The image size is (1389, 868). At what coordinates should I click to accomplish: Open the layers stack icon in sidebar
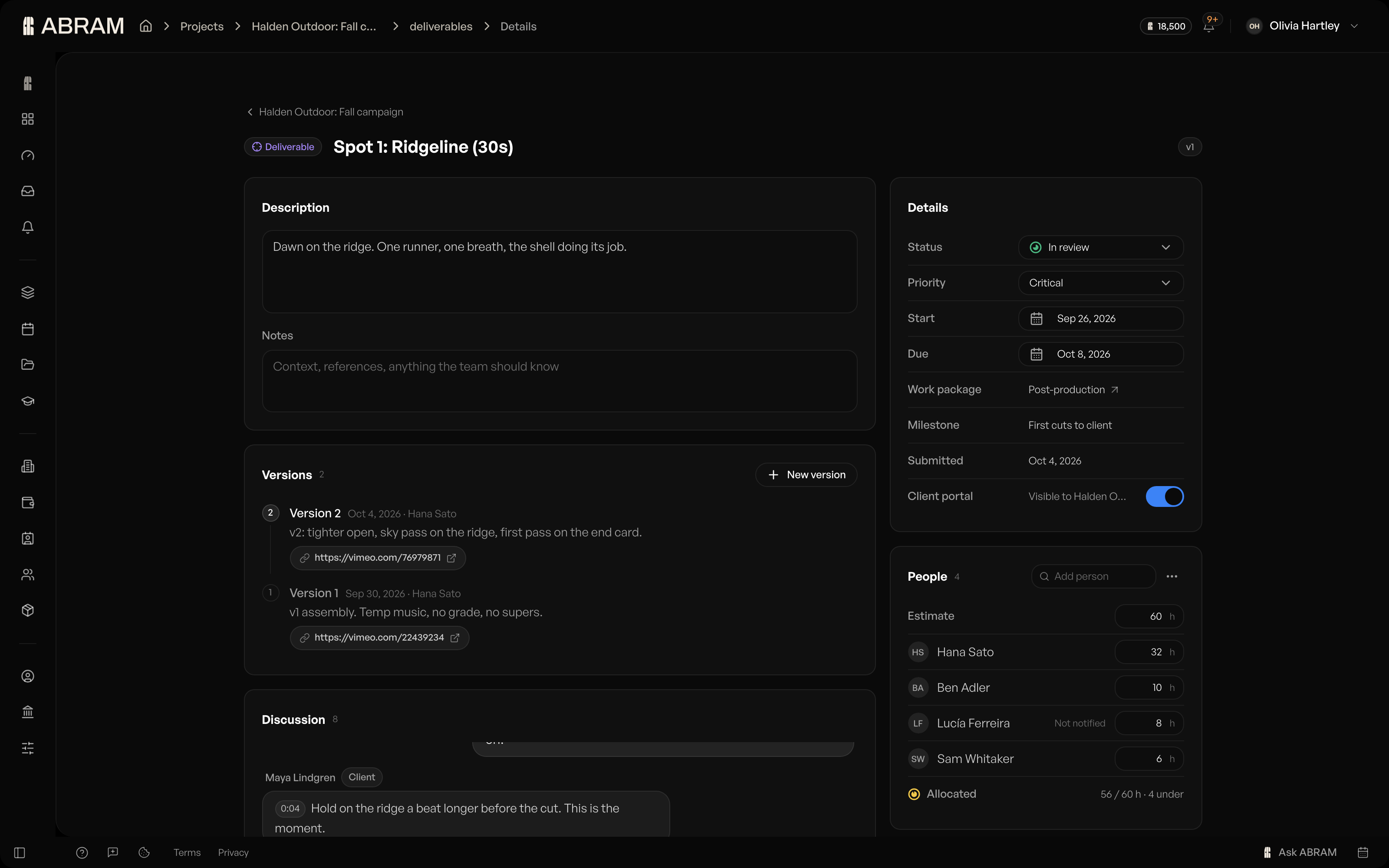pos(27,293)
